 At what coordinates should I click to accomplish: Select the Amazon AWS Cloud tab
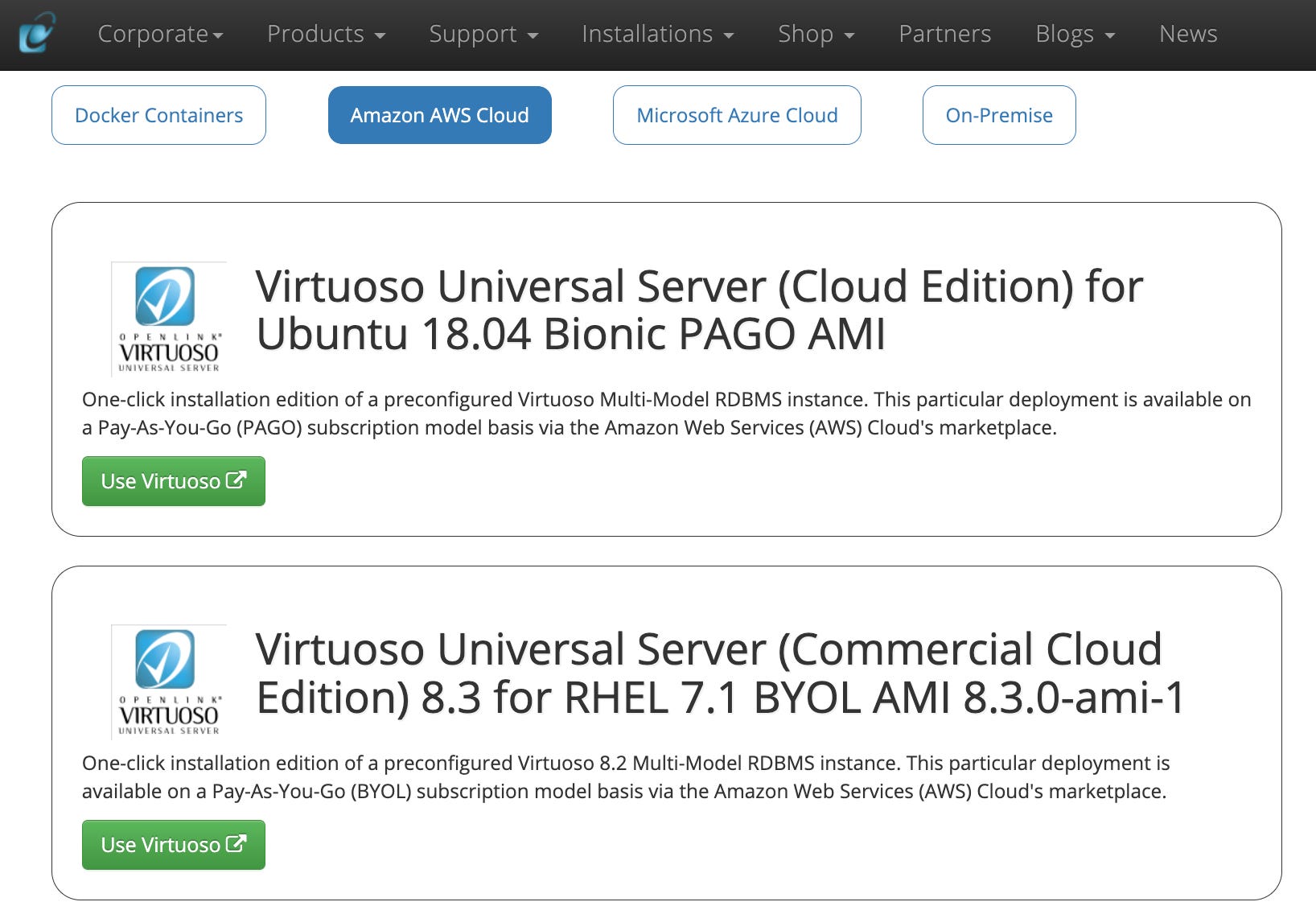point(439,115)
